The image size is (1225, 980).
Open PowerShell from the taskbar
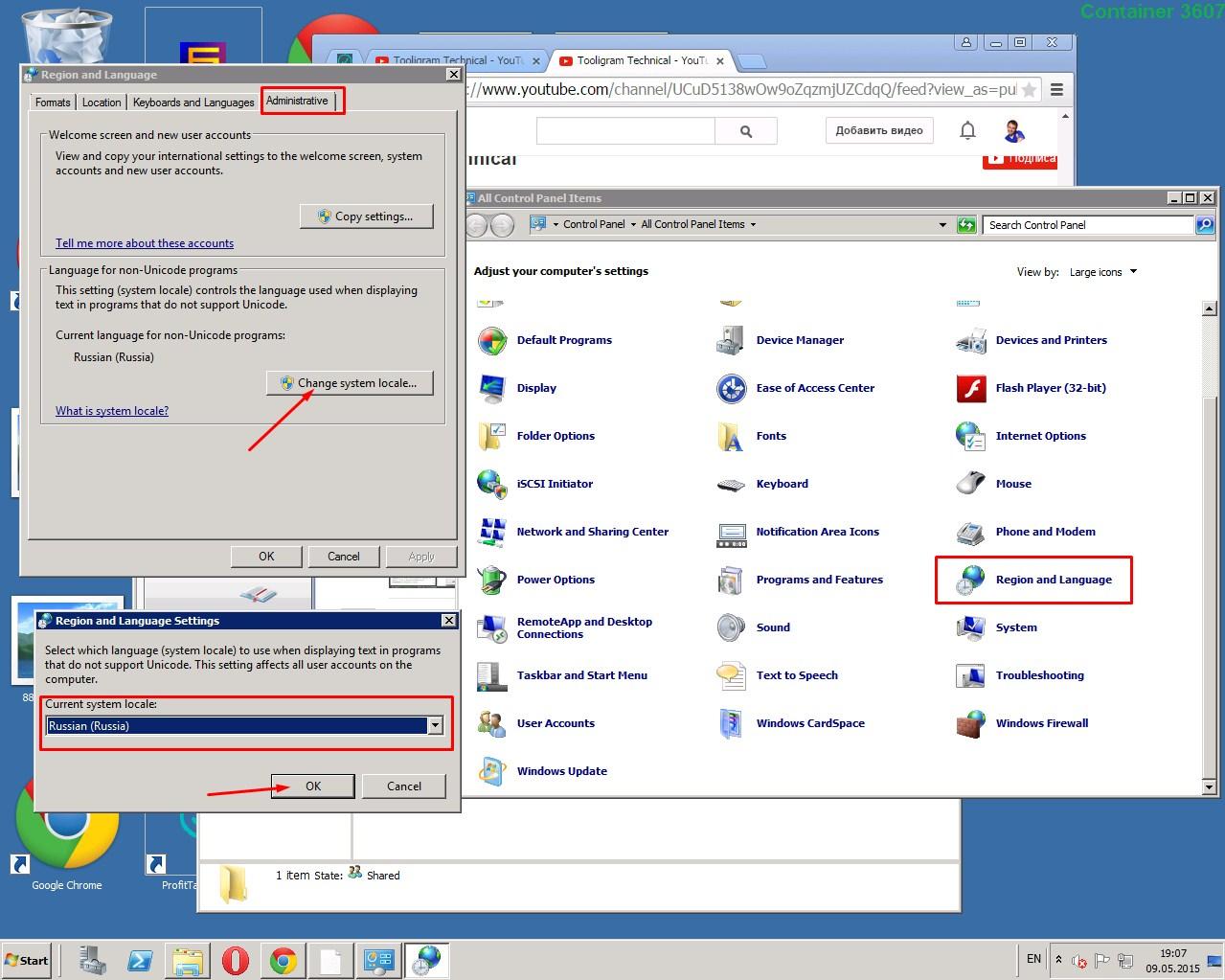[x=140, y=961]
